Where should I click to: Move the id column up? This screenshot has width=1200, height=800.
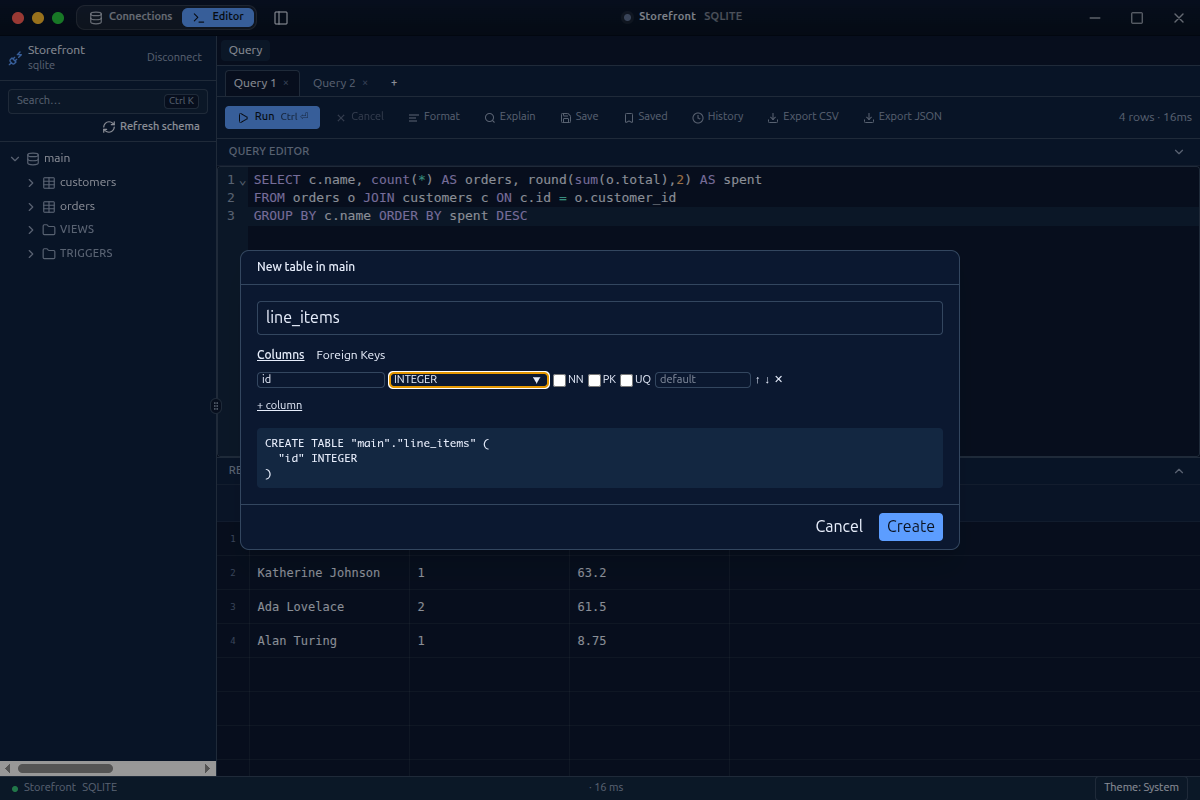coord(757,380)
